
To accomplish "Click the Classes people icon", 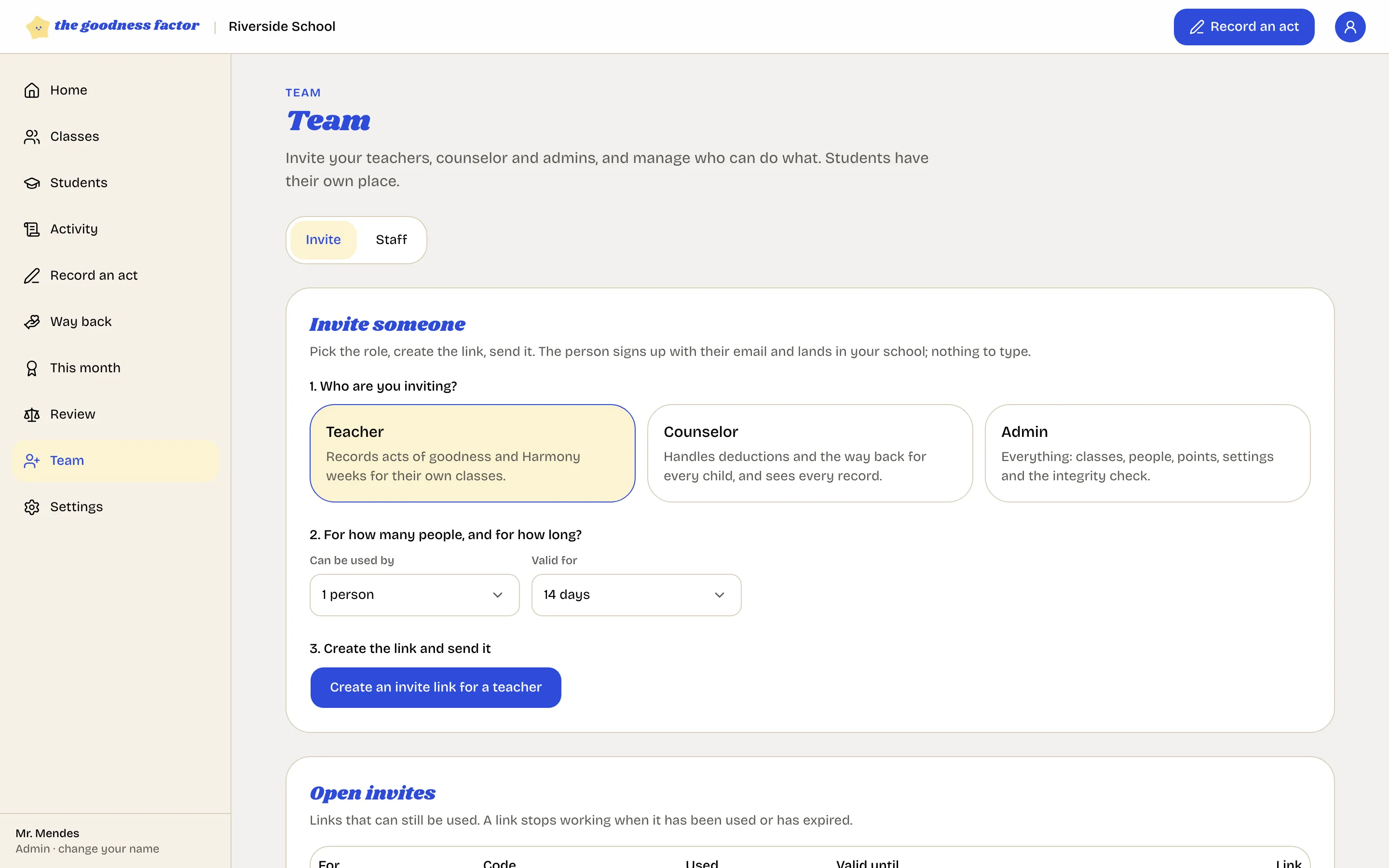I will point(31,136).
